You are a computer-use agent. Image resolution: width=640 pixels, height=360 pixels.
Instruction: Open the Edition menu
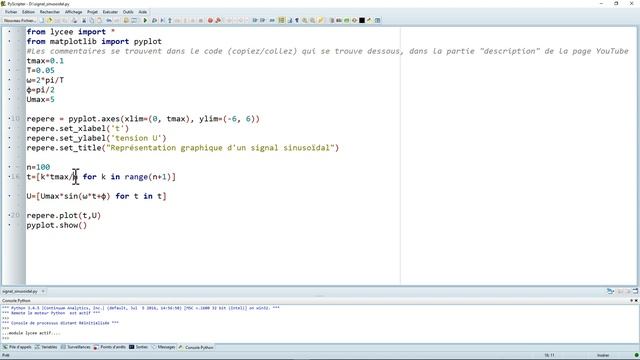28,12
